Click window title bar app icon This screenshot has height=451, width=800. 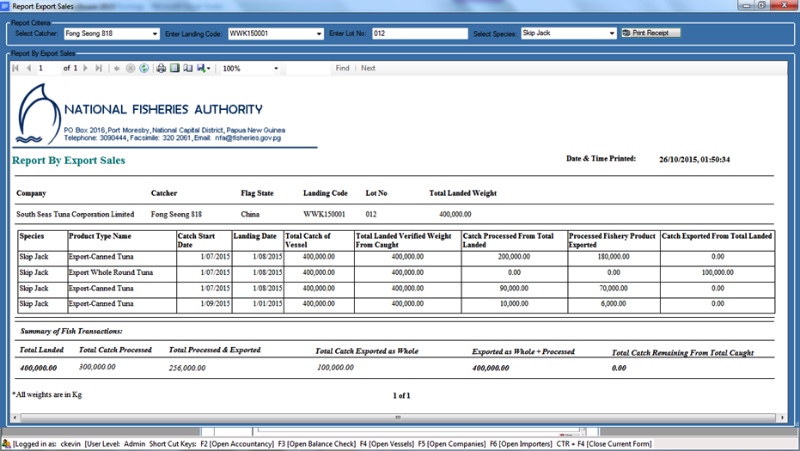click(x=5, y=6)
